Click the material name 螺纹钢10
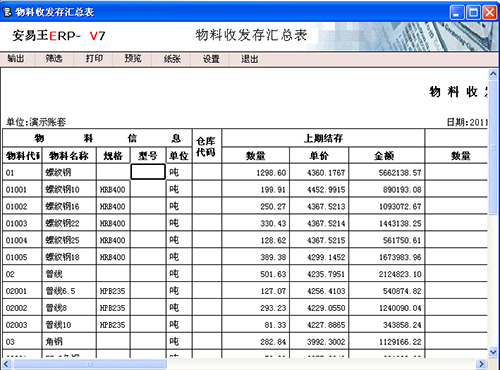This screenshot has width=500, height=370. (62, 190)
